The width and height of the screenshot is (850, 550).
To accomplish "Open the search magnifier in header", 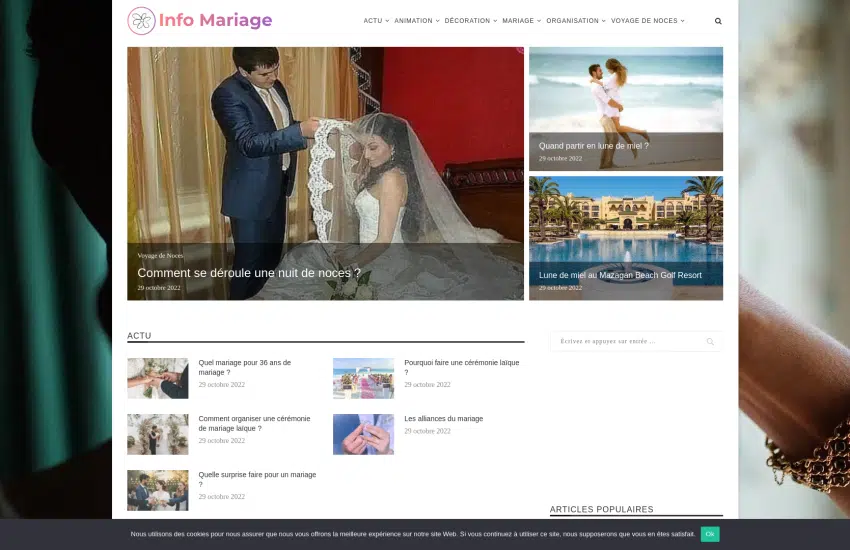I will point(718,21).
